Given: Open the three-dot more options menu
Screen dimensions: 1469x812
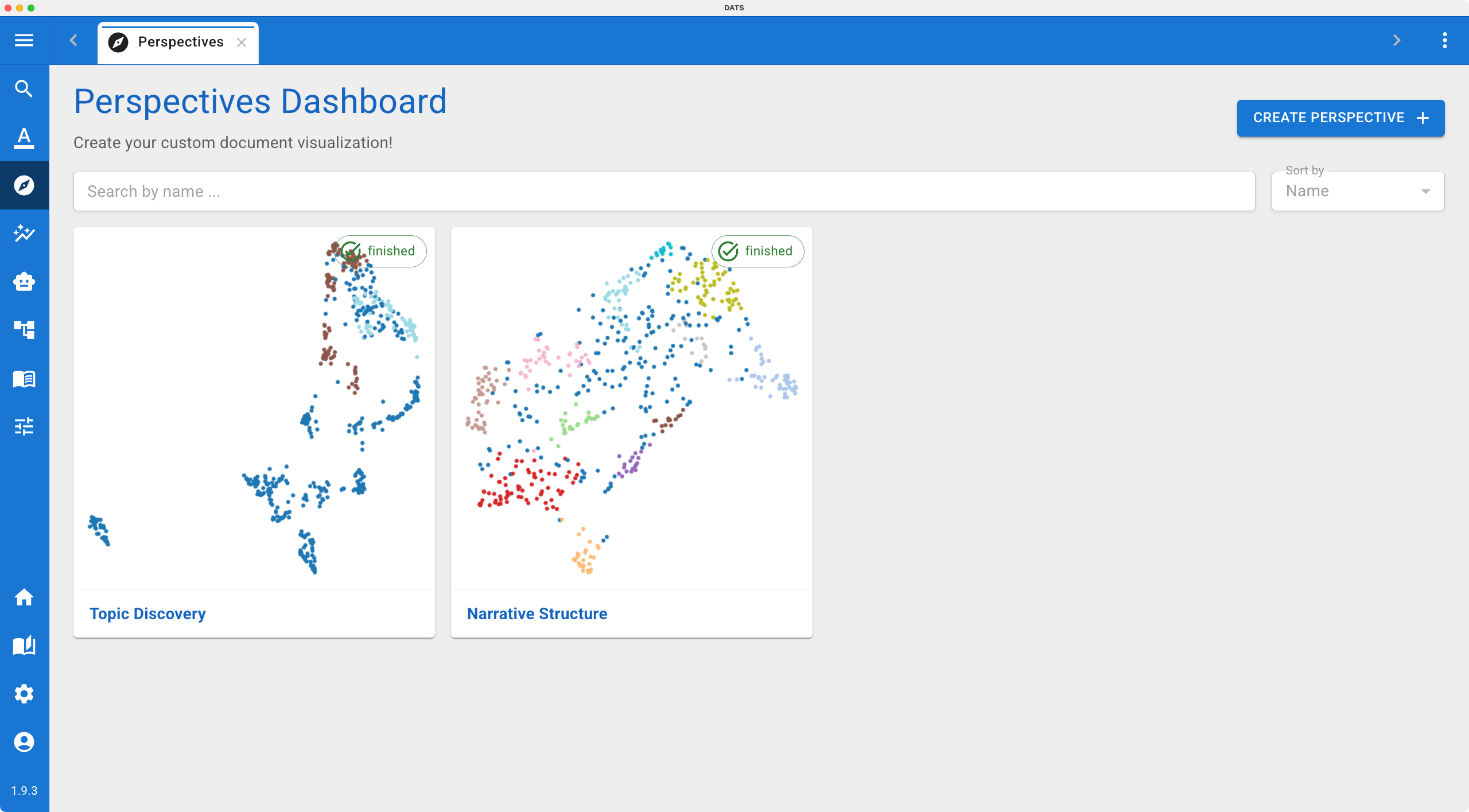Looking at the screenshot, I should point(1445,40).
